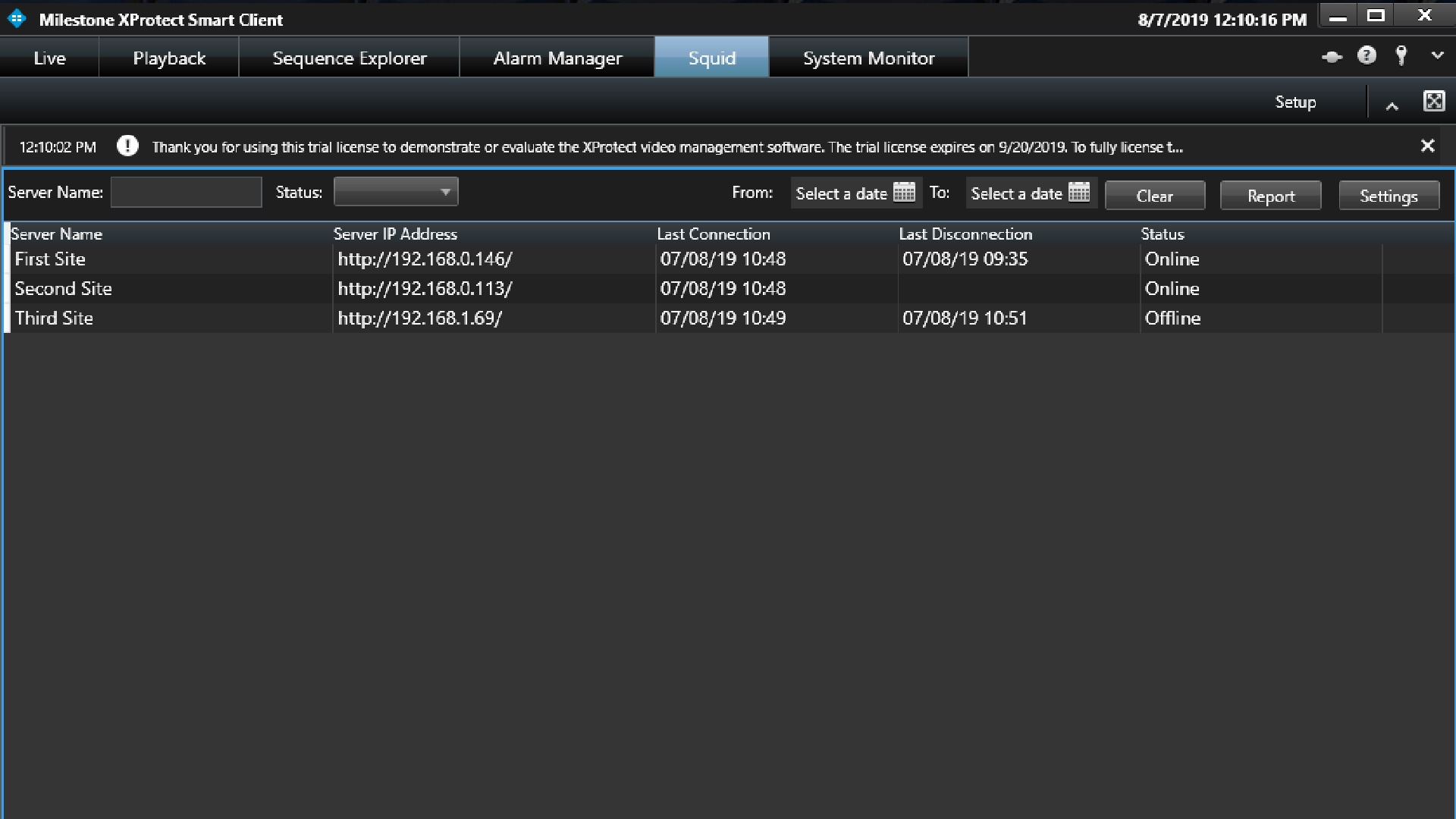
Task: Click Third Site 'Offline' status
Action: point(1172,318)
